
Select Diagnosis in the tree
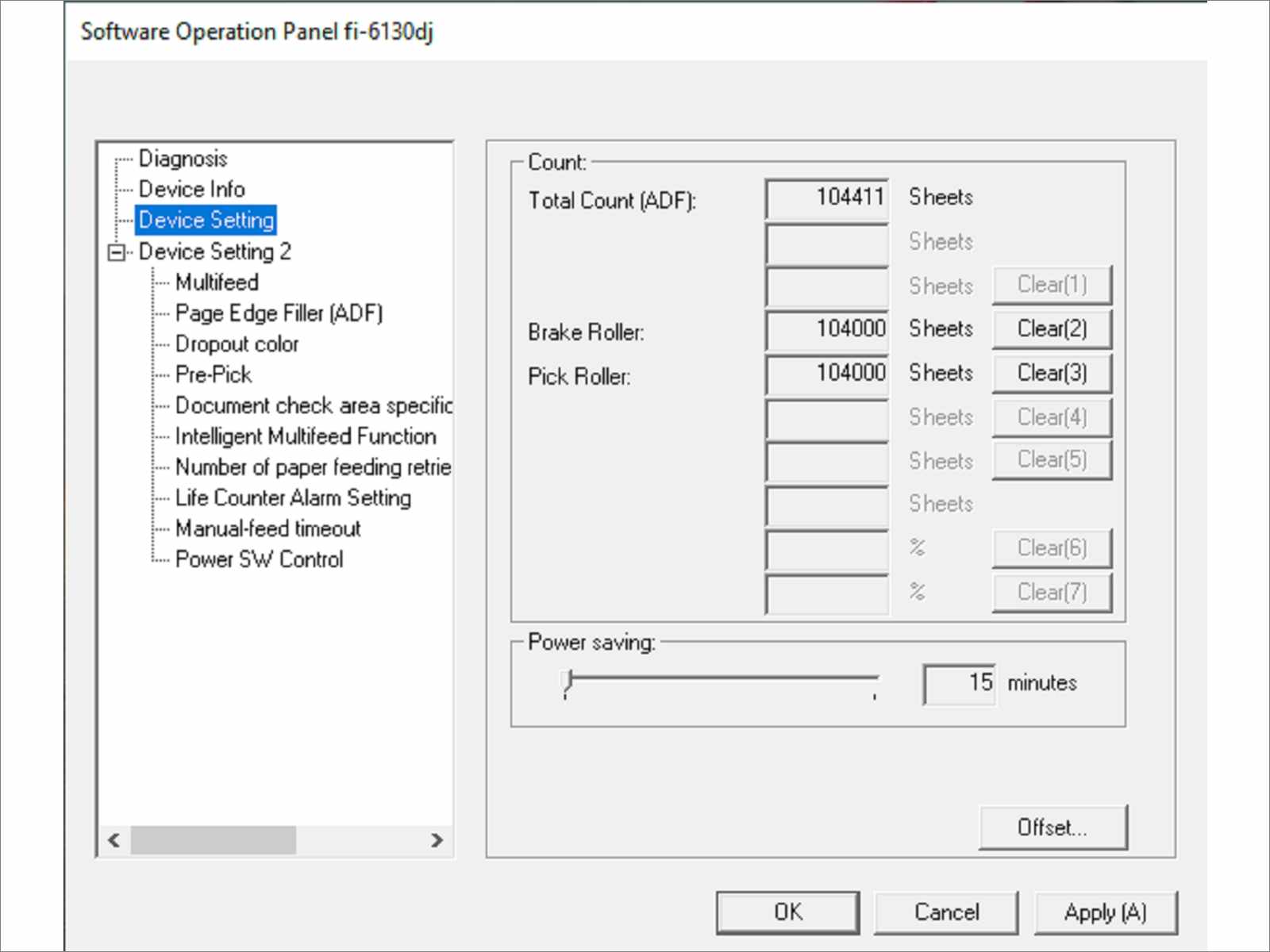tap(183, 159)
